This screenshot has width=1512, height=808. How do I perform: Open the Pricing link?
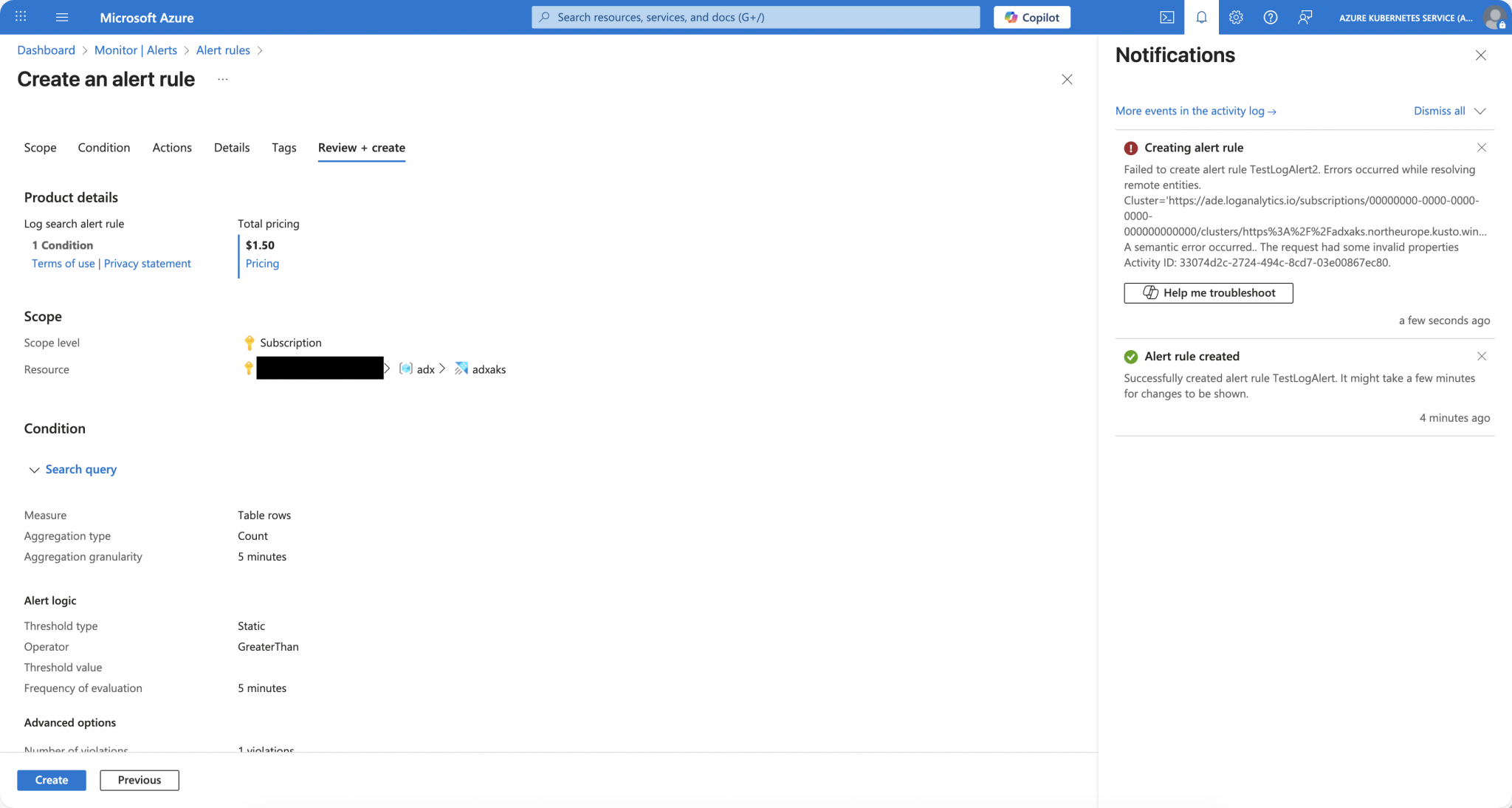(262, 264)
